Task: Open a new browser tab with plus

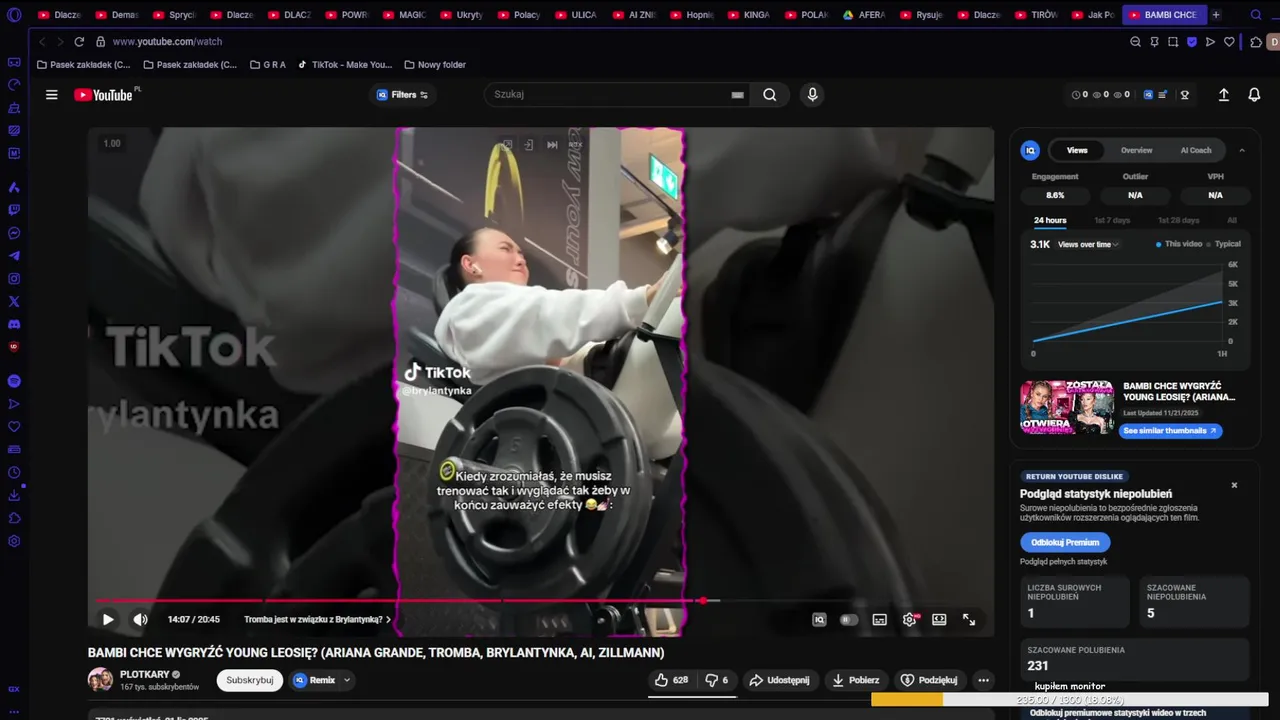Action: [1216, 15]
